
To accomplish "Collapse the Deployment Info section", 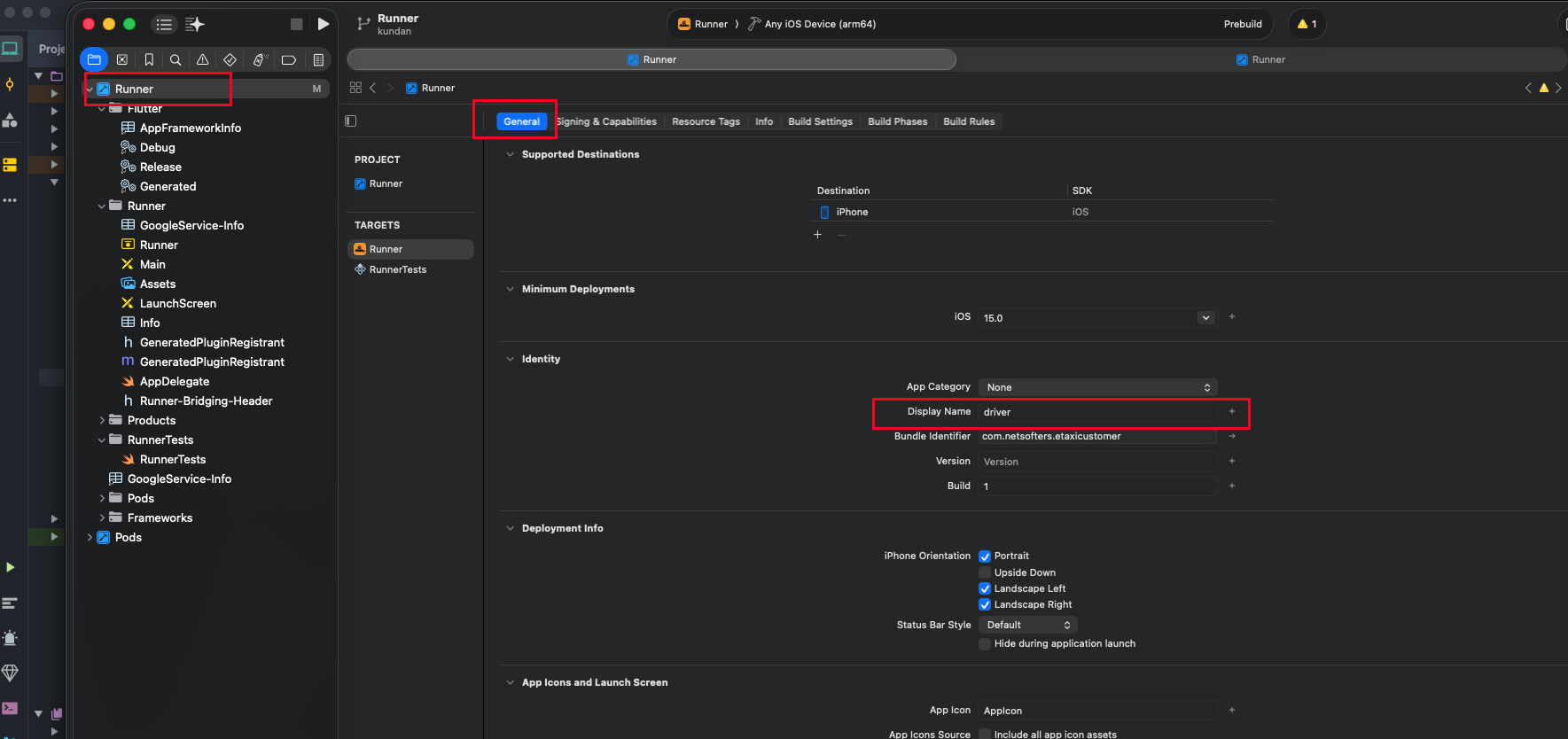I will click(x=510, y=528).
